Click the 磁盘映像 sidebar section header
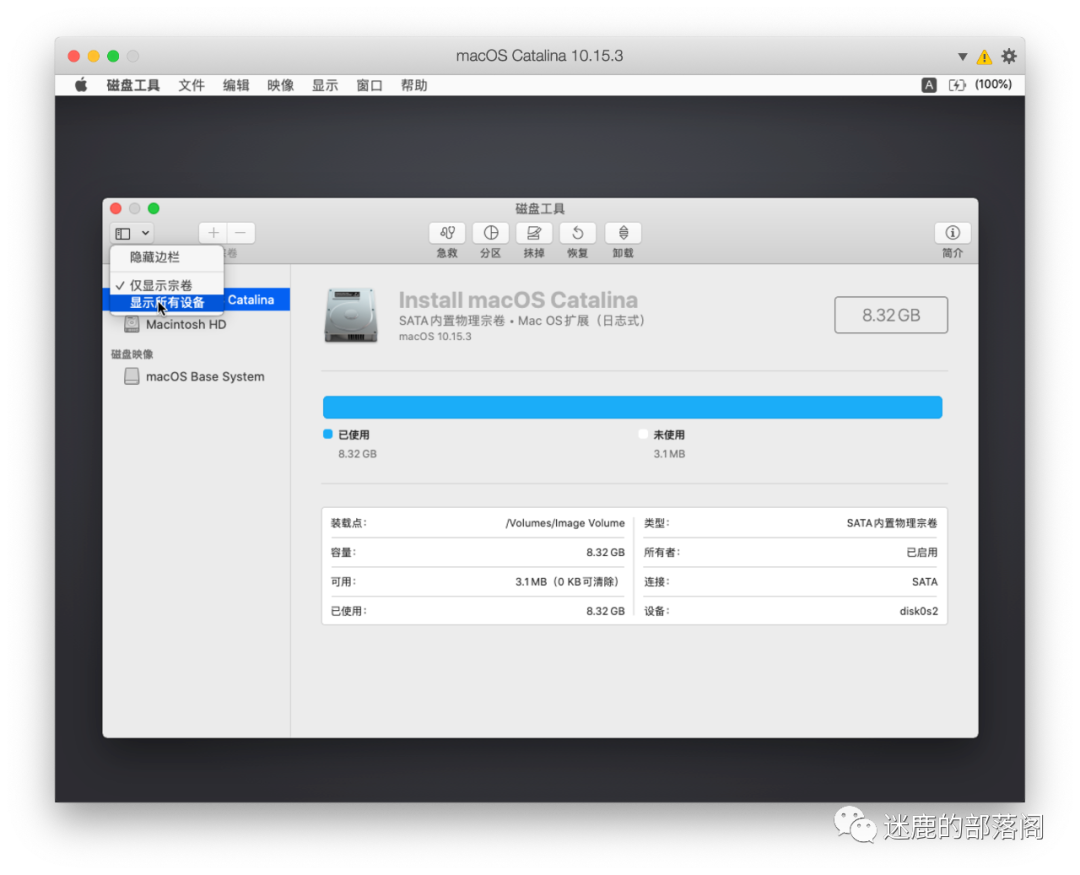This screenshot has width=1080, height=875. coord(132,354)
